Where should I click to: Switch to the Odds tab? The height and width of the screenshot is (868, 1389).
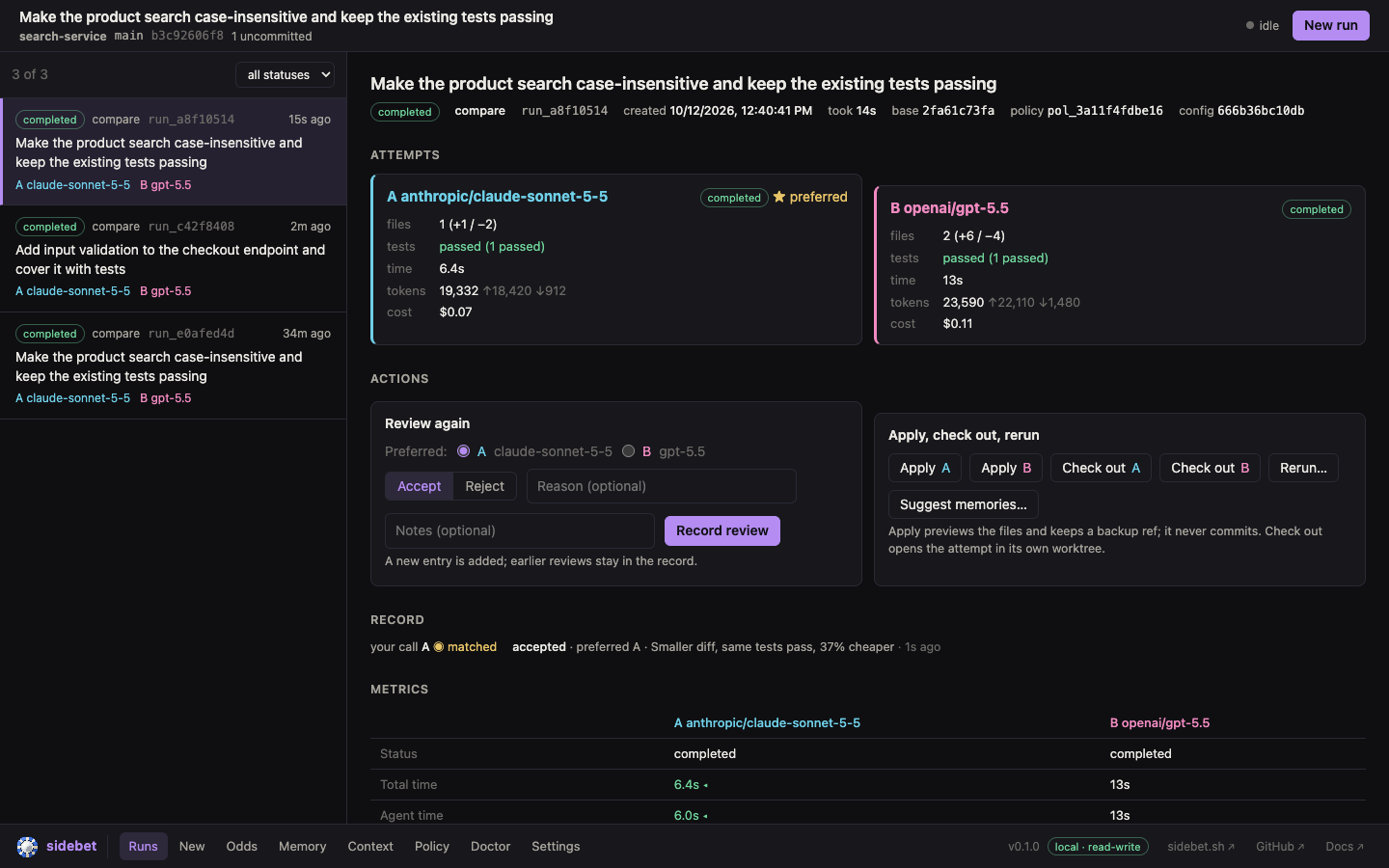(x=241, y=847)
